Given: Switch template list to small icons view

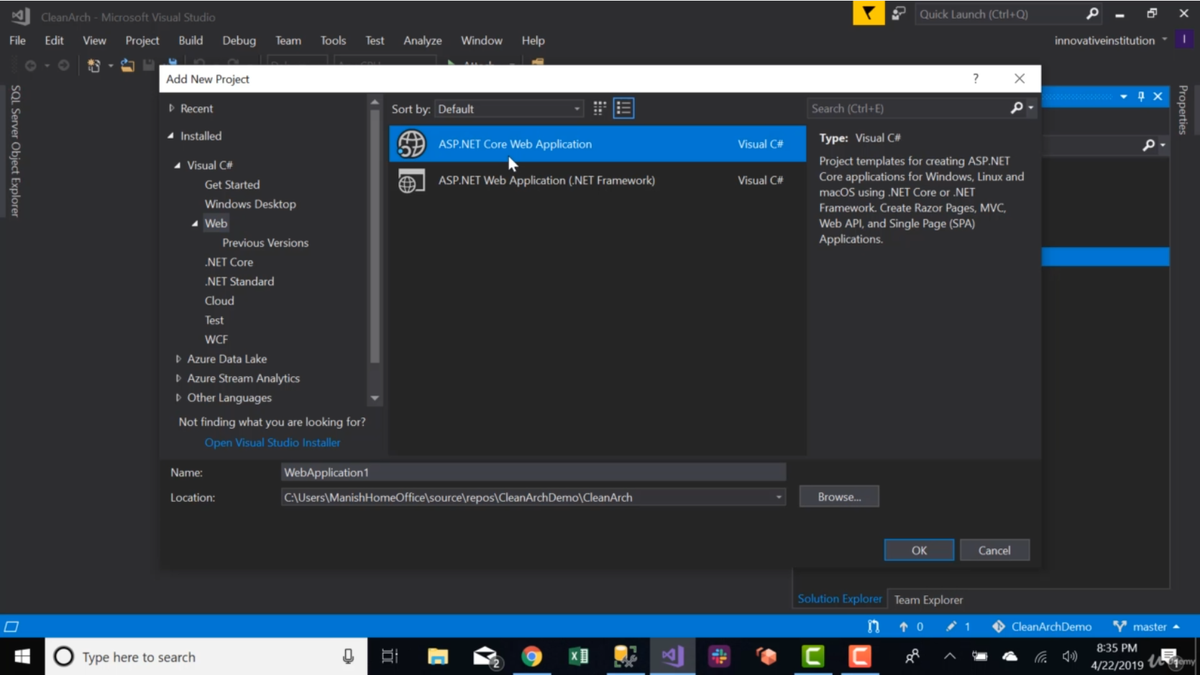Looking at the screenshot, I should tap(600, 108).
